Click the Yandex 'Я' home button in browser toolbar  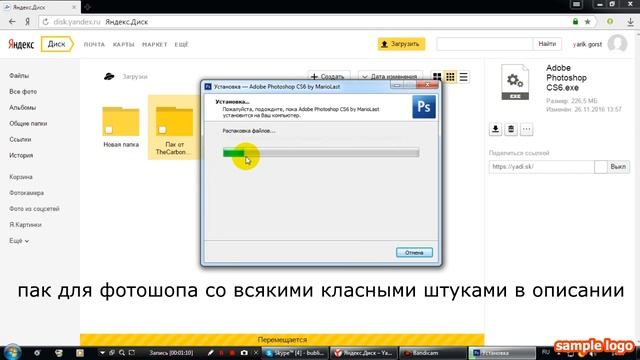[27, 22]
